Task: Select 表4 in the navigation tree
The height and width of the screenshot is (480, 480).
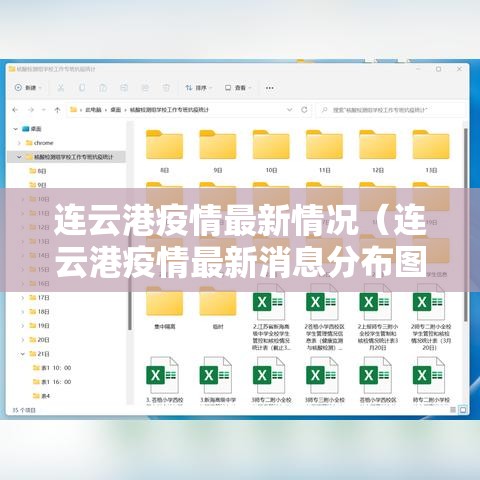Action: (x=41, y=396)
